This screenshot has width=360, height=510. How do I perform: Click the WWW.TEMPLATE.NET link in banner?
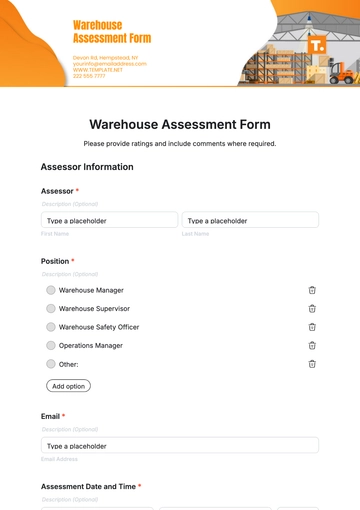coord(98,70)
